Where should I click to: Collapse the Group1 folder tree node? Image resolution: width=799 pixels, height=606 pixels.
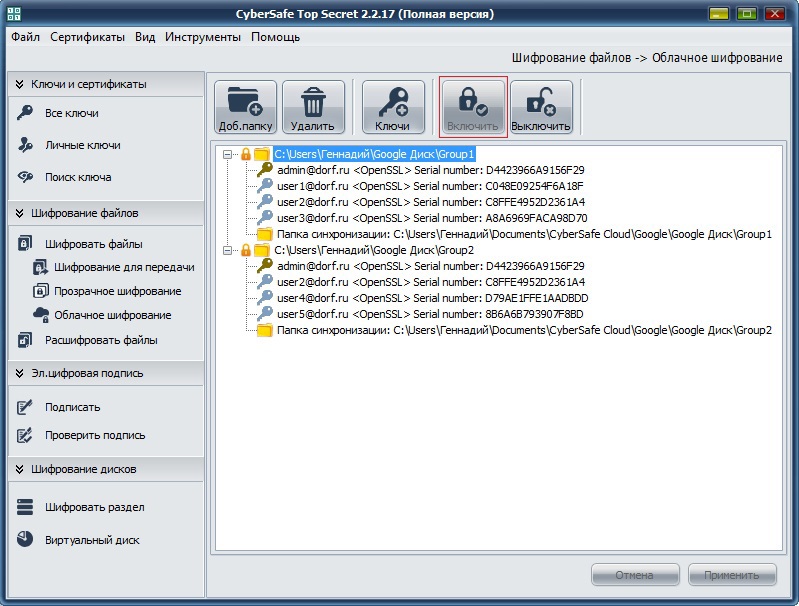[x=228, y=154]
